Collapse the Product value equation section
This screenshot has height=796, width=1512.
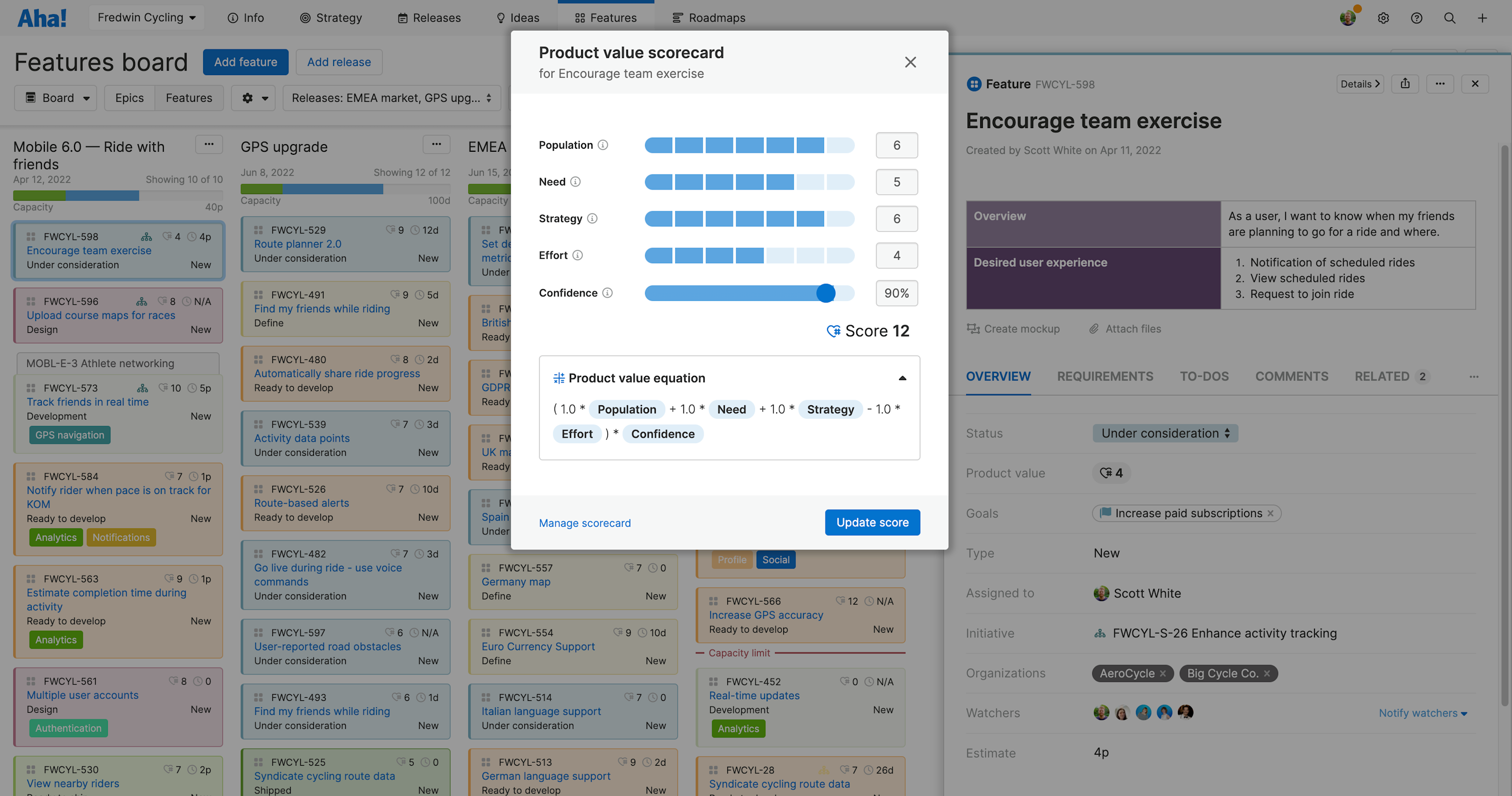point(902,378)
